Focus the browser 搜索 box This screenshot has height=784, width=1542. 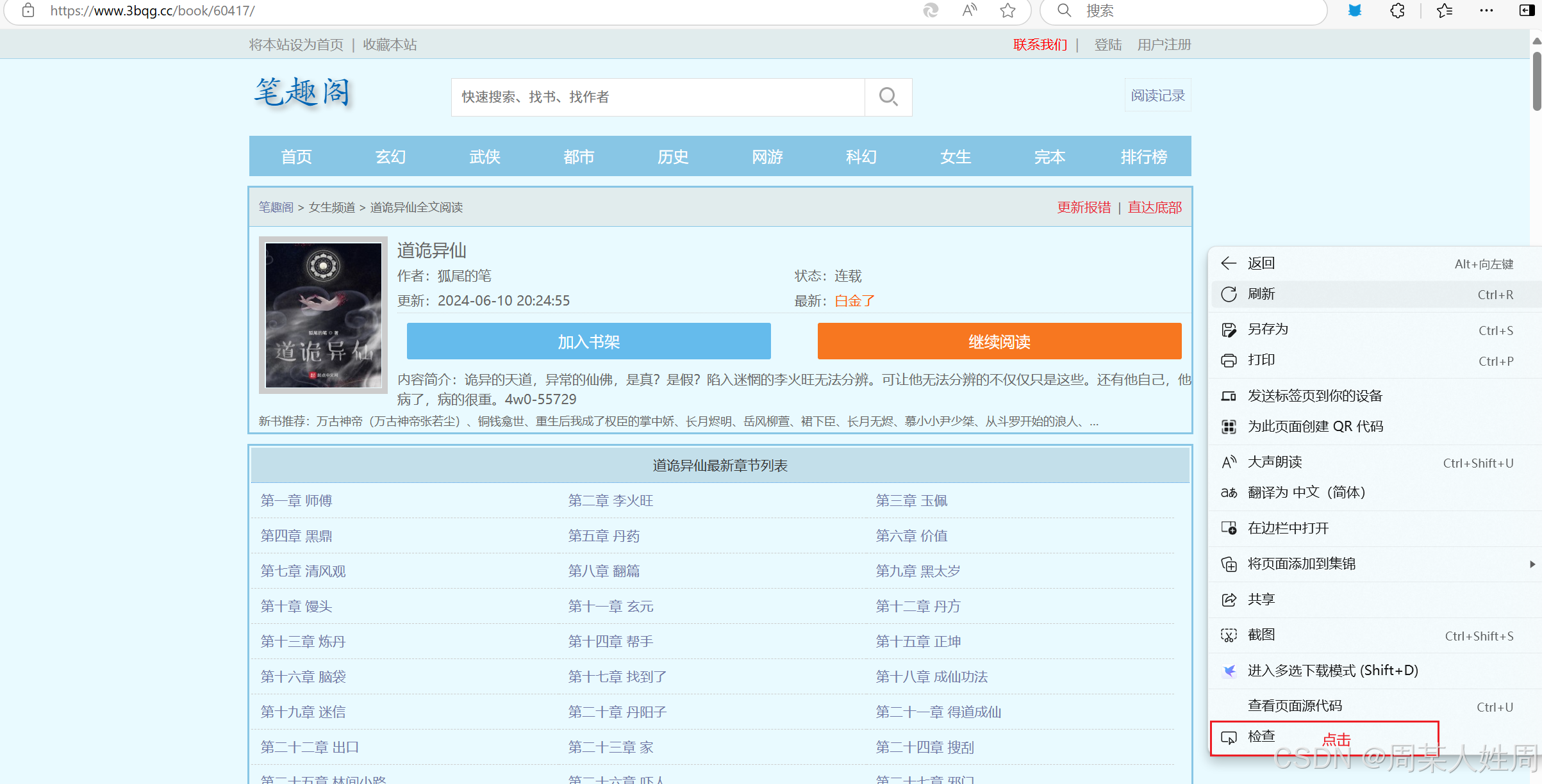coord(1182,10)
